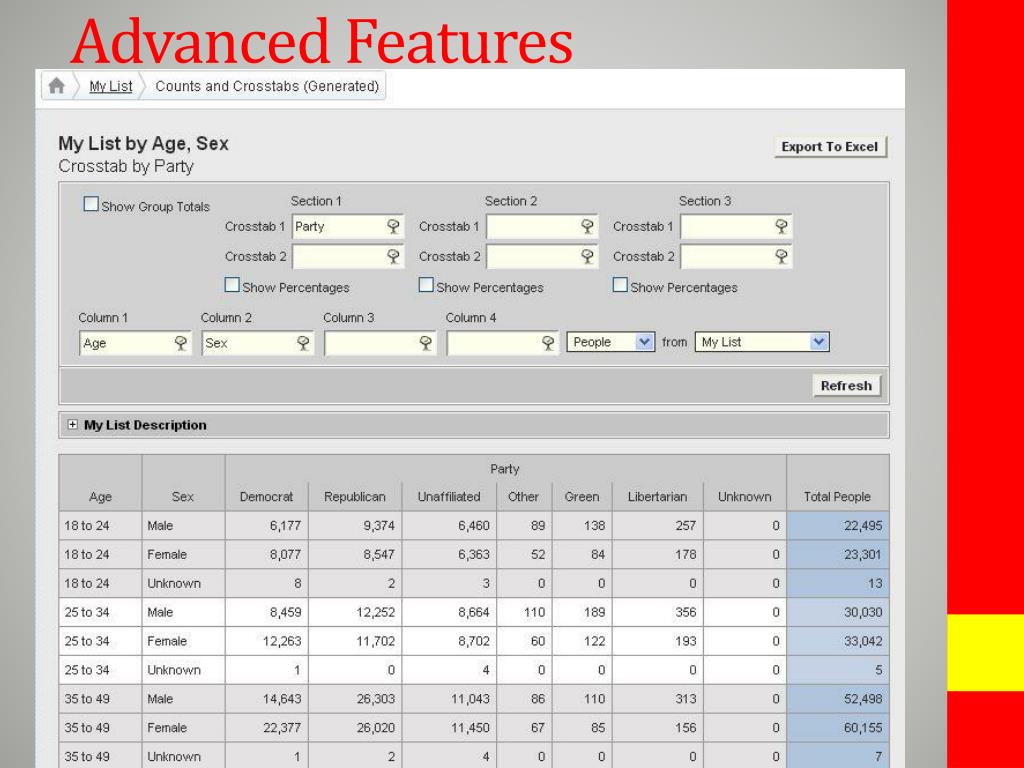Click the Crosstab by Party subtitle
Image resolution: width=1024 pixels, height=768 pixels.
(126, 167)
